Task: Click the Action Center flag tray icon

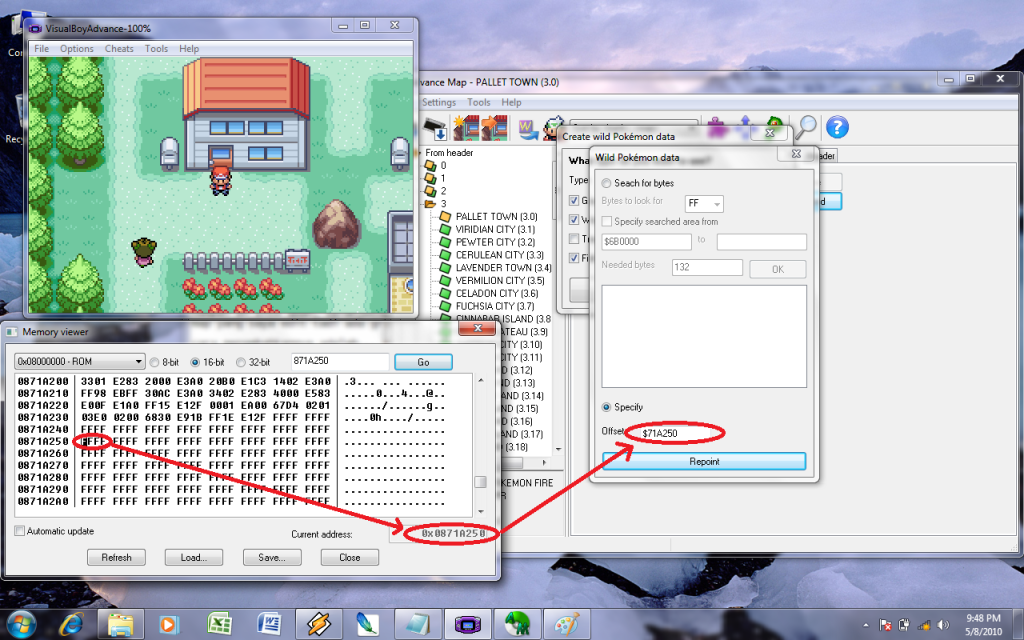Action: click(886, 625)
